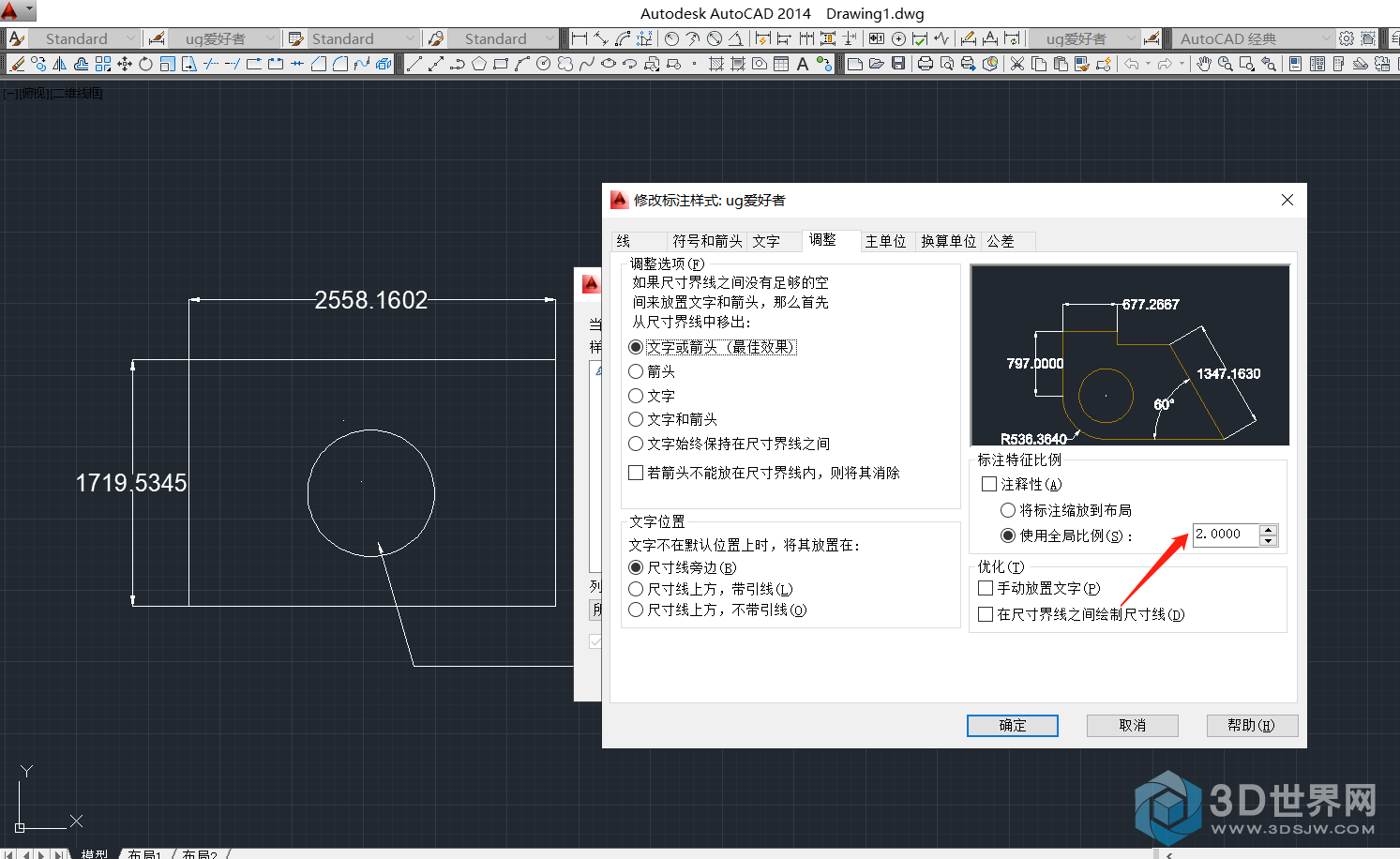The image size is (1400, 859).
Task: Select Match Properties brush icon
Action: [1082, 64]
